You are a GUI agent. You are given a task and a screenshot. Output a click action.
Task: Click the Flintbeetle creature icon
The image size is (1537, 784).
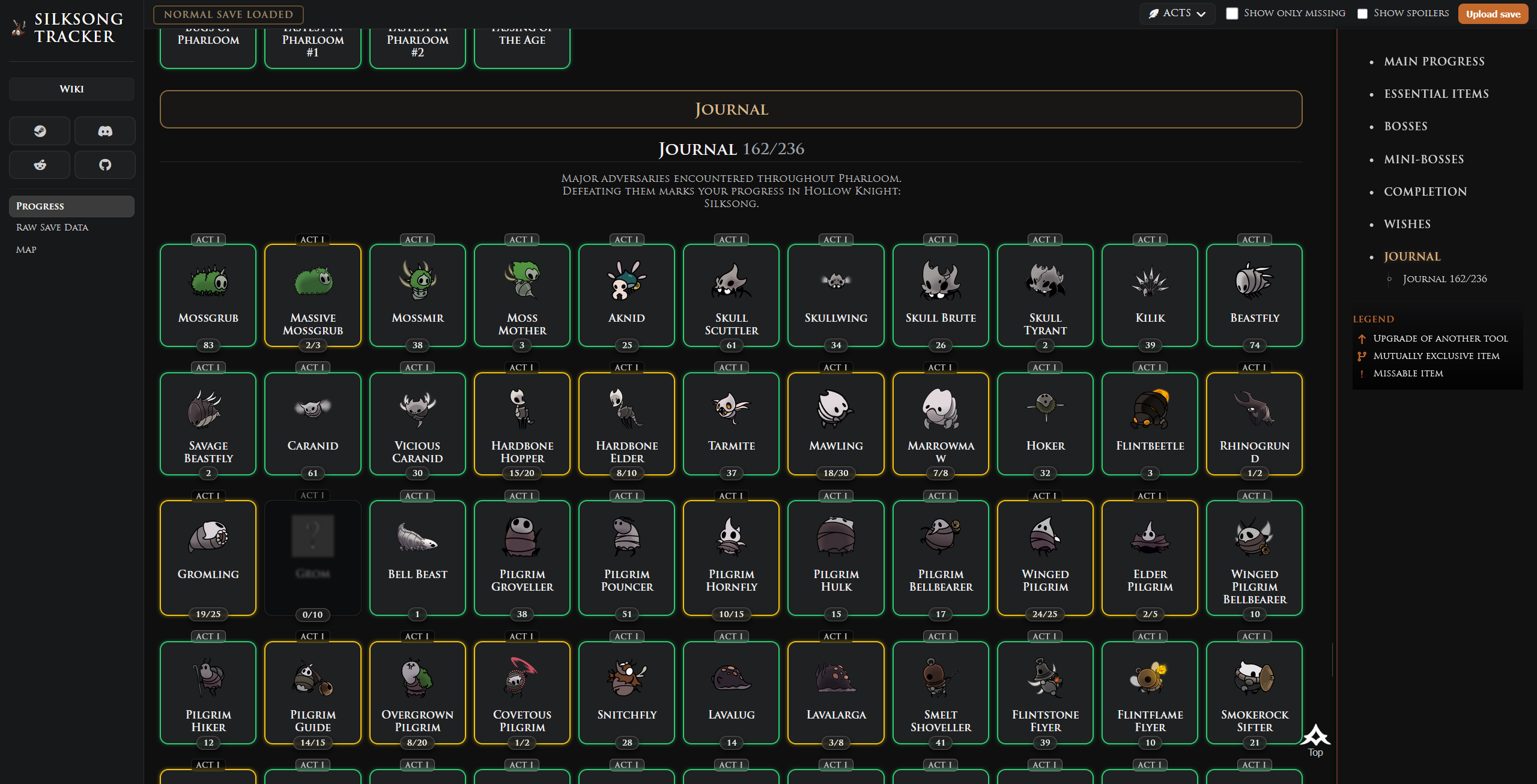point(1150,408)
